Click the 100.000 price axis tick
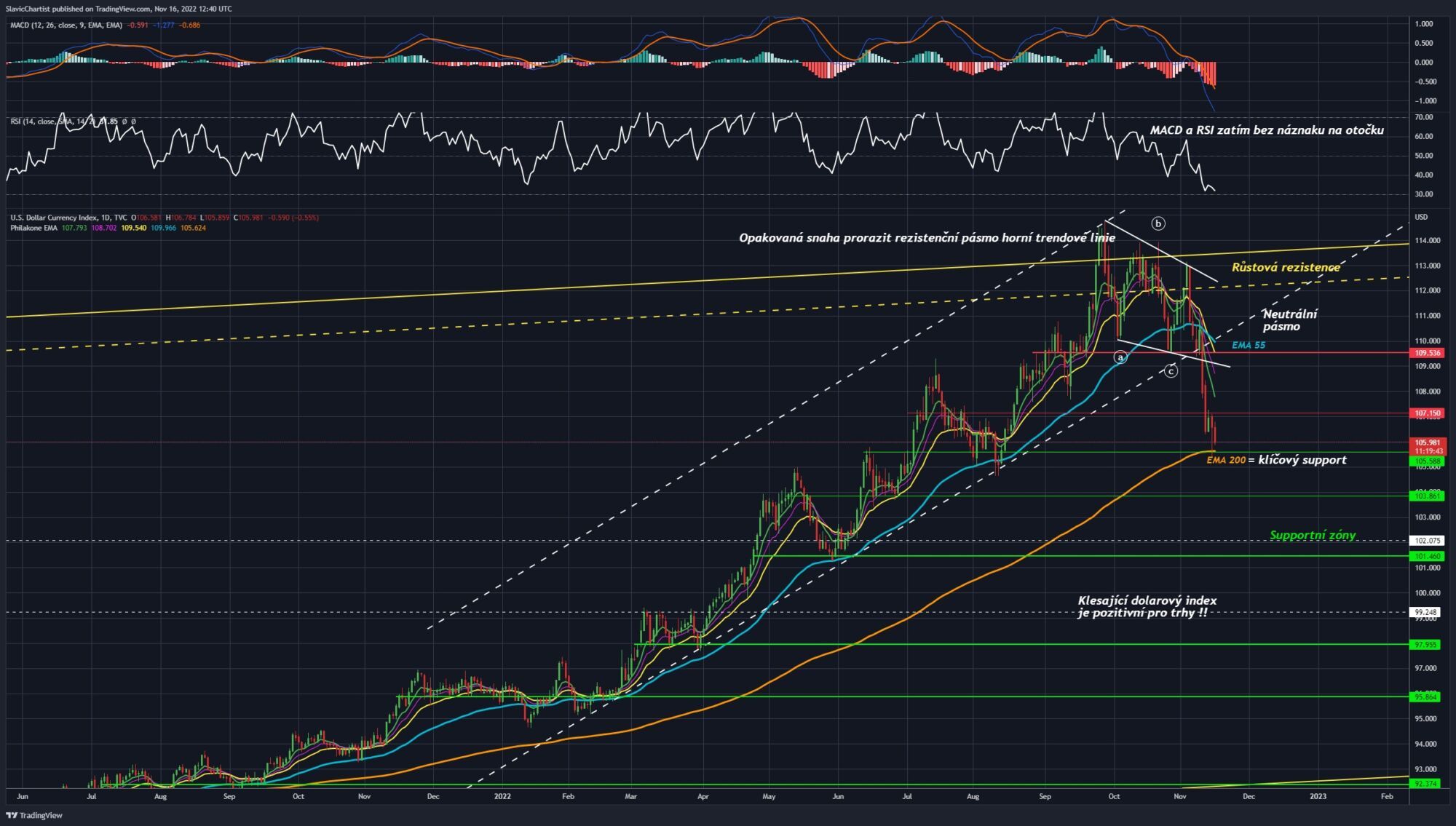1456x826 pixels. tap(1428, 593)
